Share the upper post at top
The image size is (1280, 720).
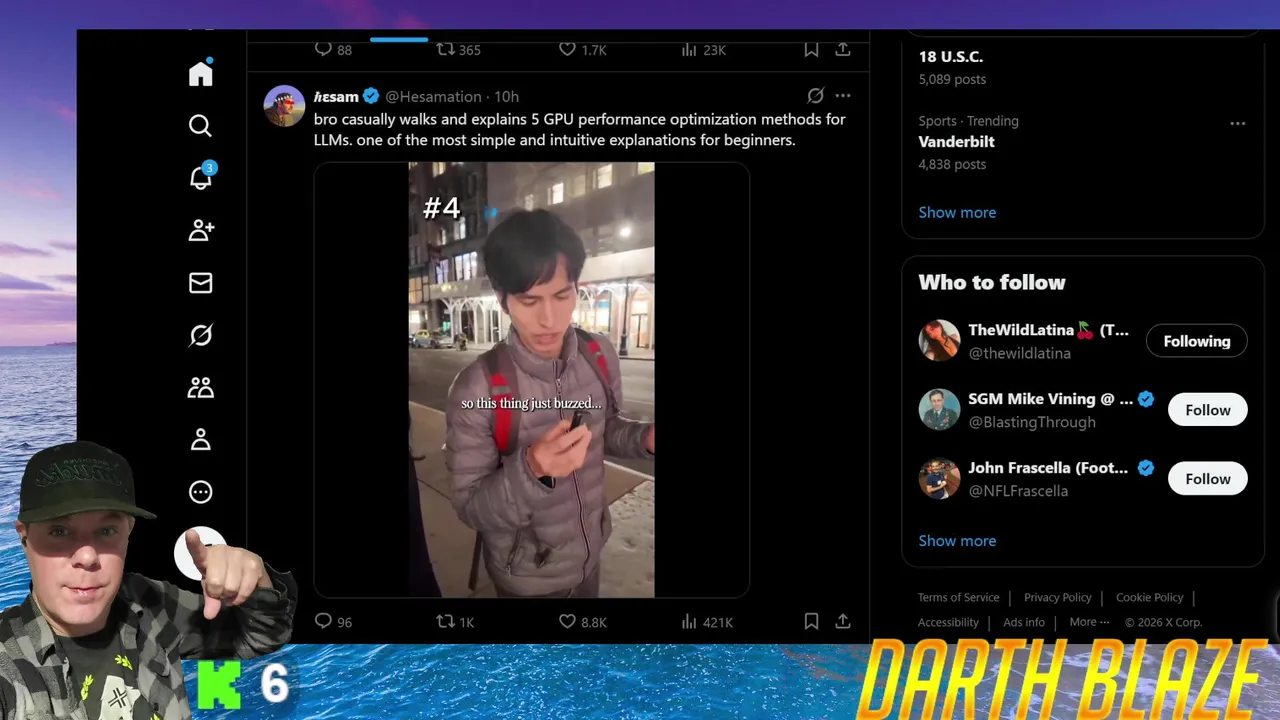click(x=843, y=49)
